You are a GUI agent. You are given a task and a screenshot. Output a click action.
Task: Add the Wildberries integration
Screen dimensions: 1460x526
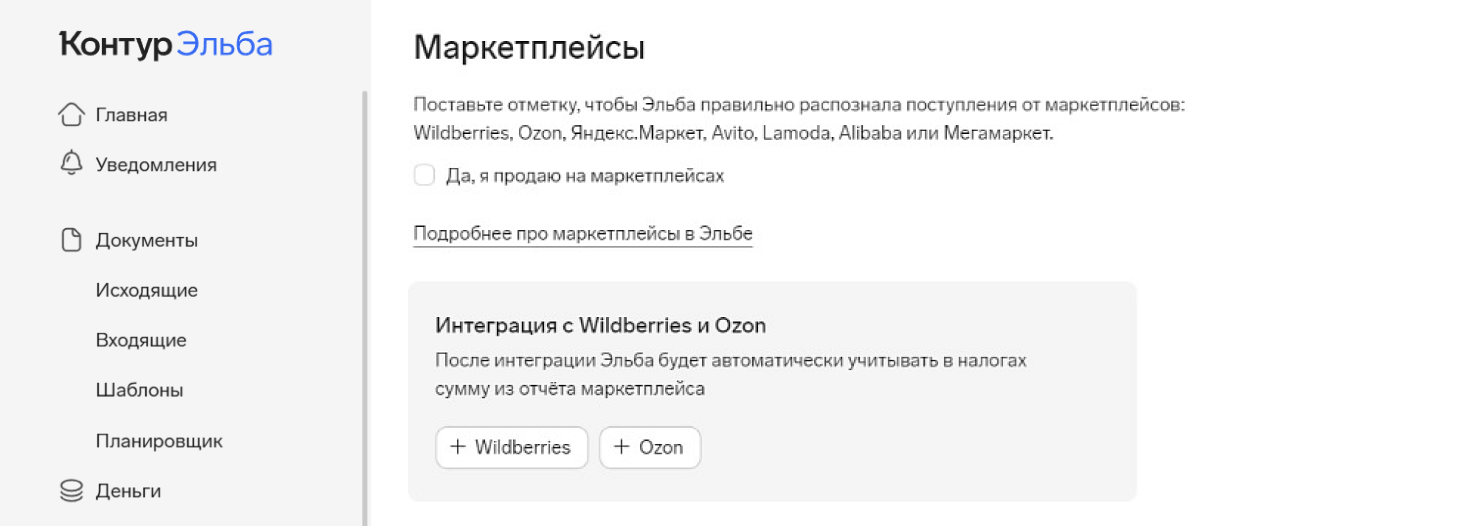tap(511, 447)
